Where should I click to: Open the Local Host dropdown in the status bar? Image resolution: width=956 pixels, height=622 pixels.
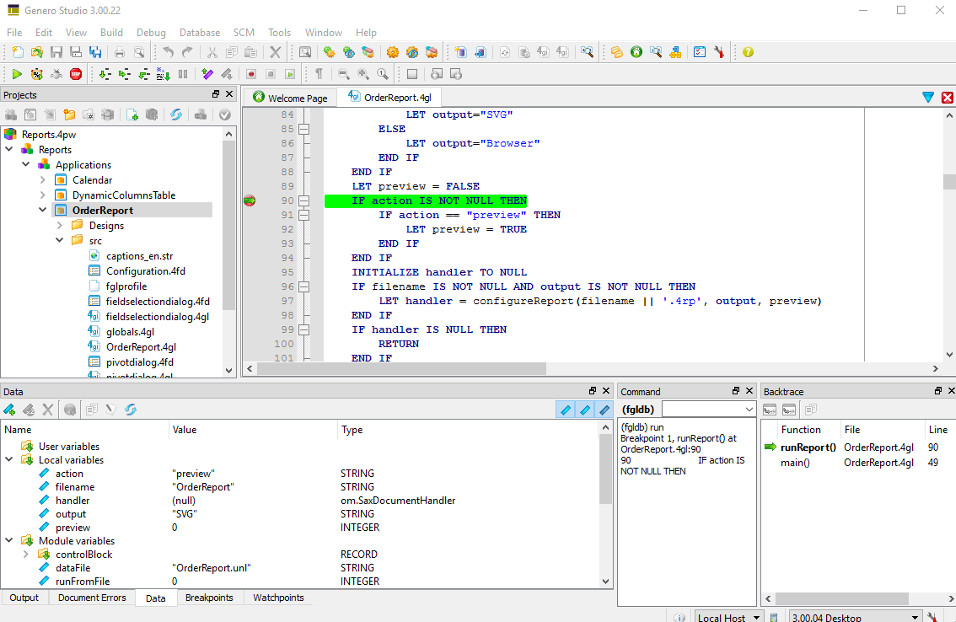coord(728,616)
